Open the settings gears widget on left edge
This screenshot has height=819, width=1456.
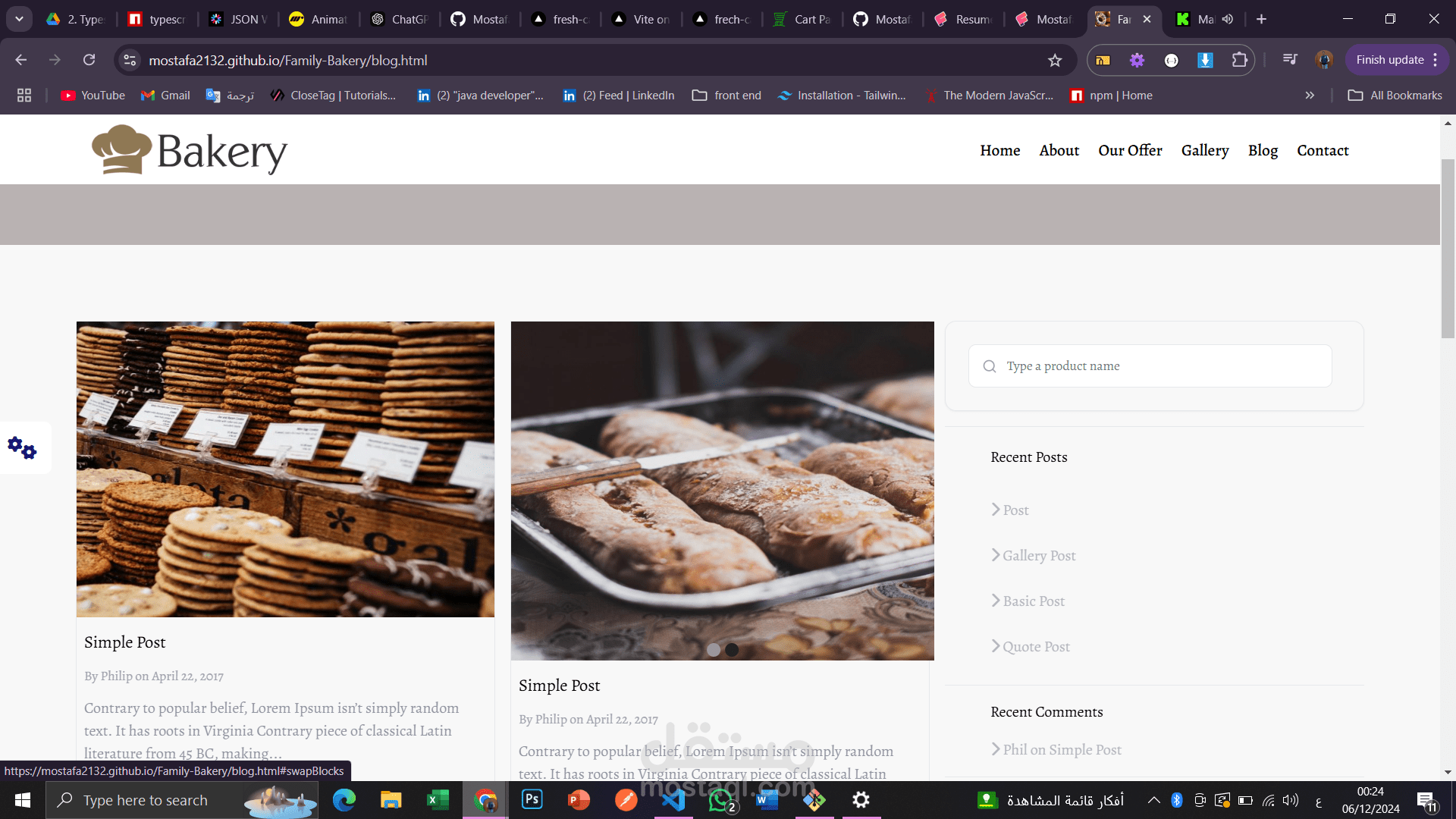(23, 448)
